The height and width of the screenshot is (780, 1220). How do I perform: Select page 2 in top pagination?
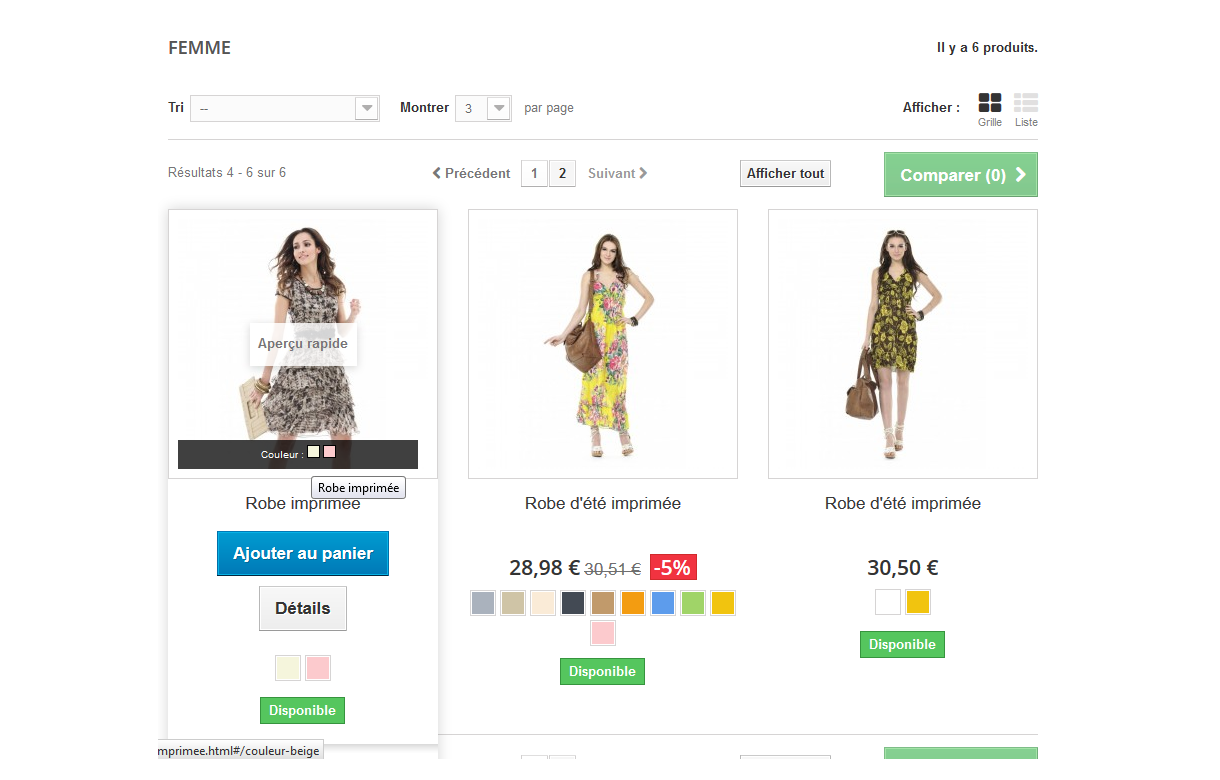562,174
